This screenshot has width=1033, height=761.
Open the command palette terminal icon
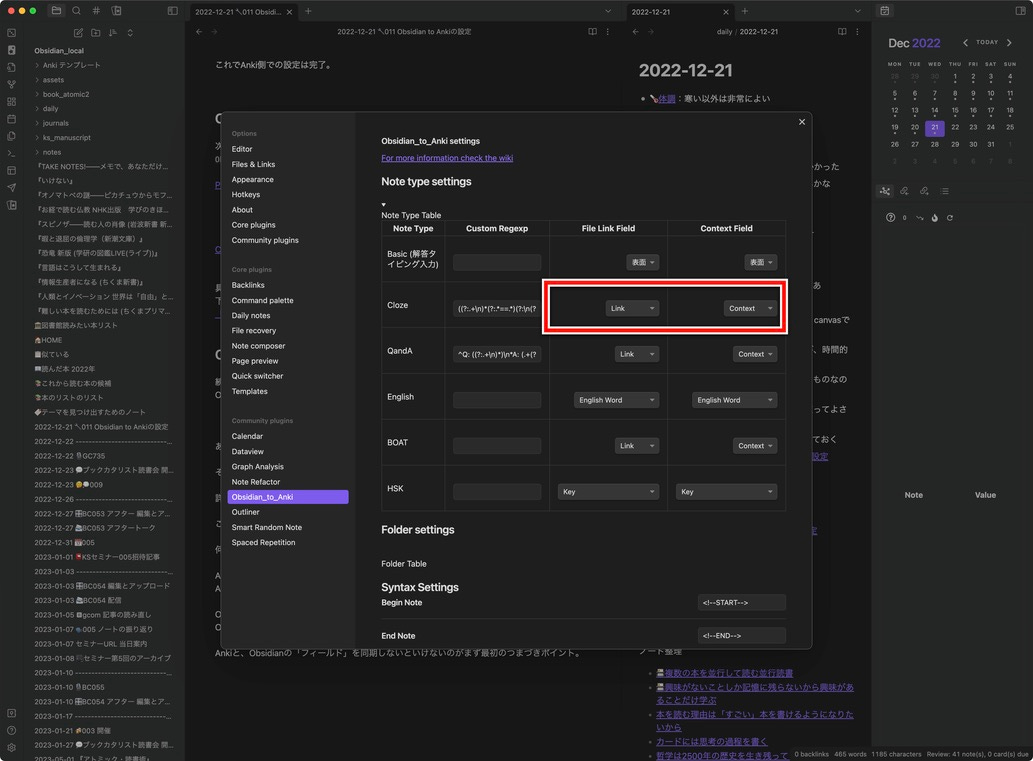[11, 153]
